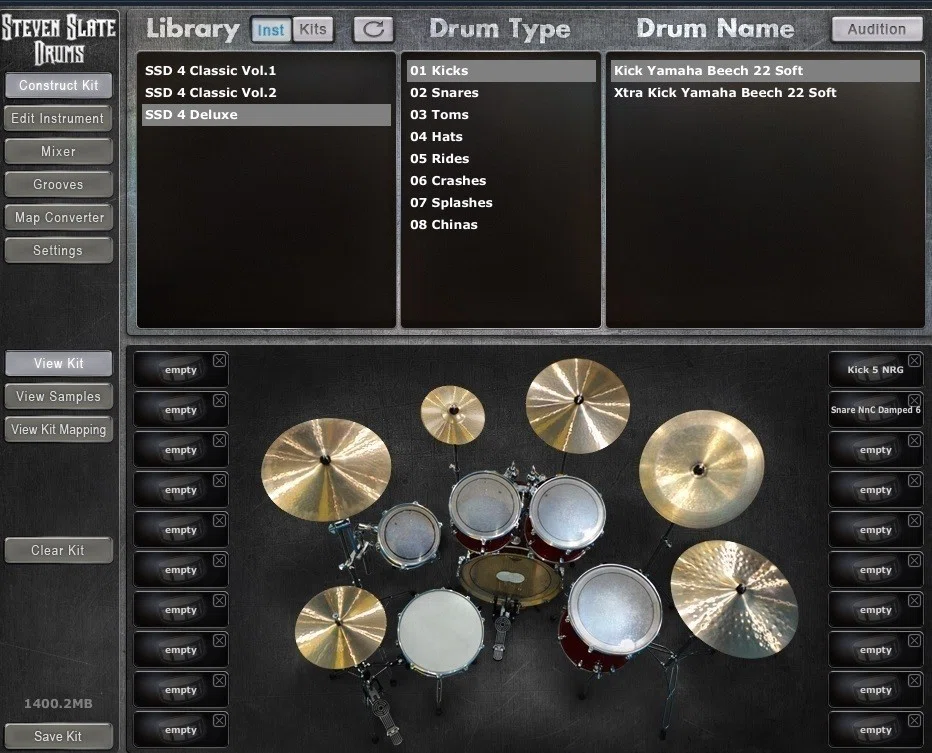Choose drum type 08 Chinas

coord(501,225)
